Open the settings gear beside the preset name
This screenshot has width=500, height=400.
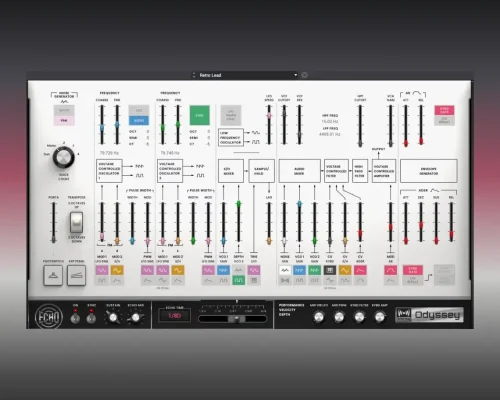click(x=304, y=75)
